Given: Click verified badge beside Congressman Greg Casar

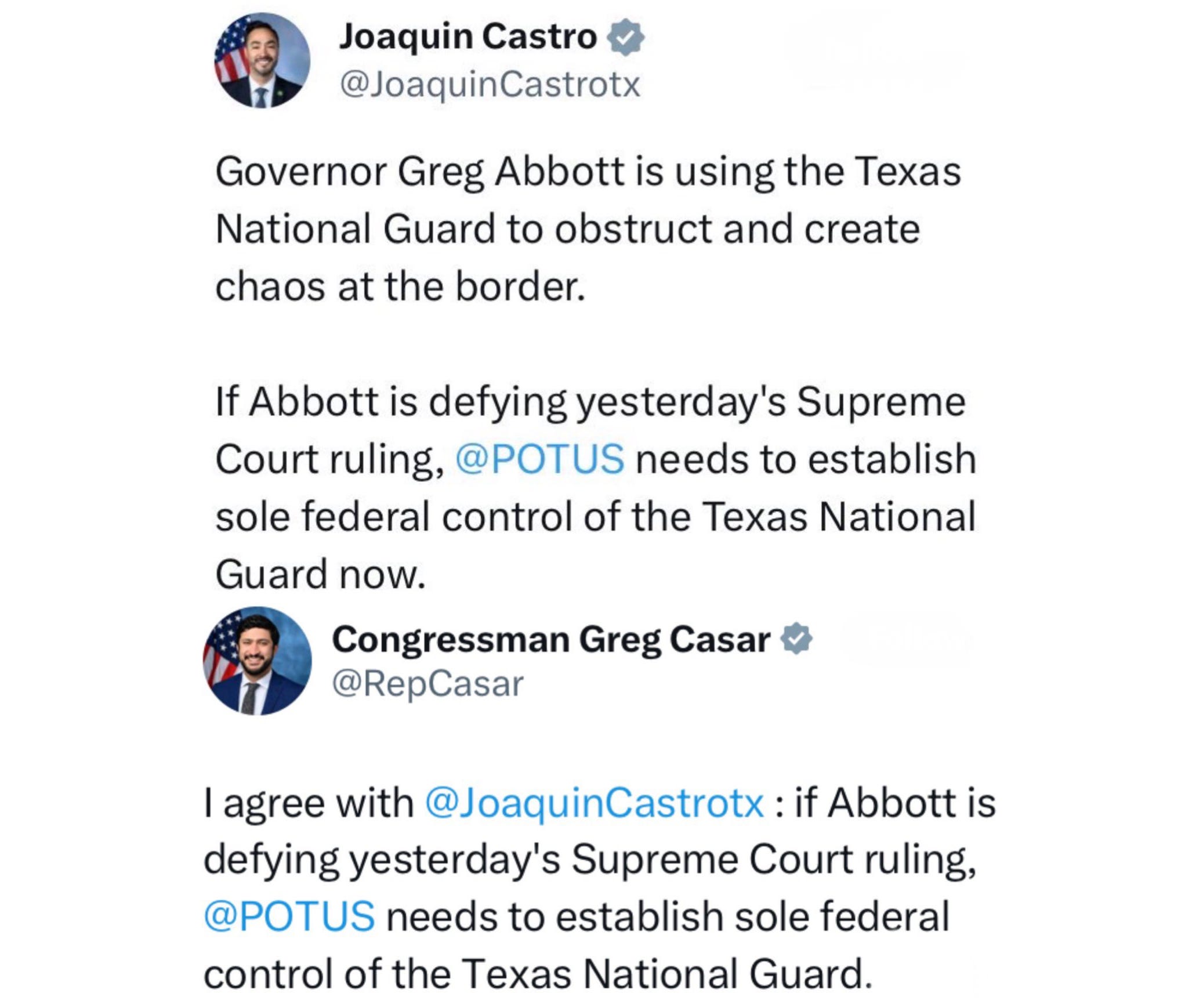Looking at the screenshot, I should click(797, 639).
